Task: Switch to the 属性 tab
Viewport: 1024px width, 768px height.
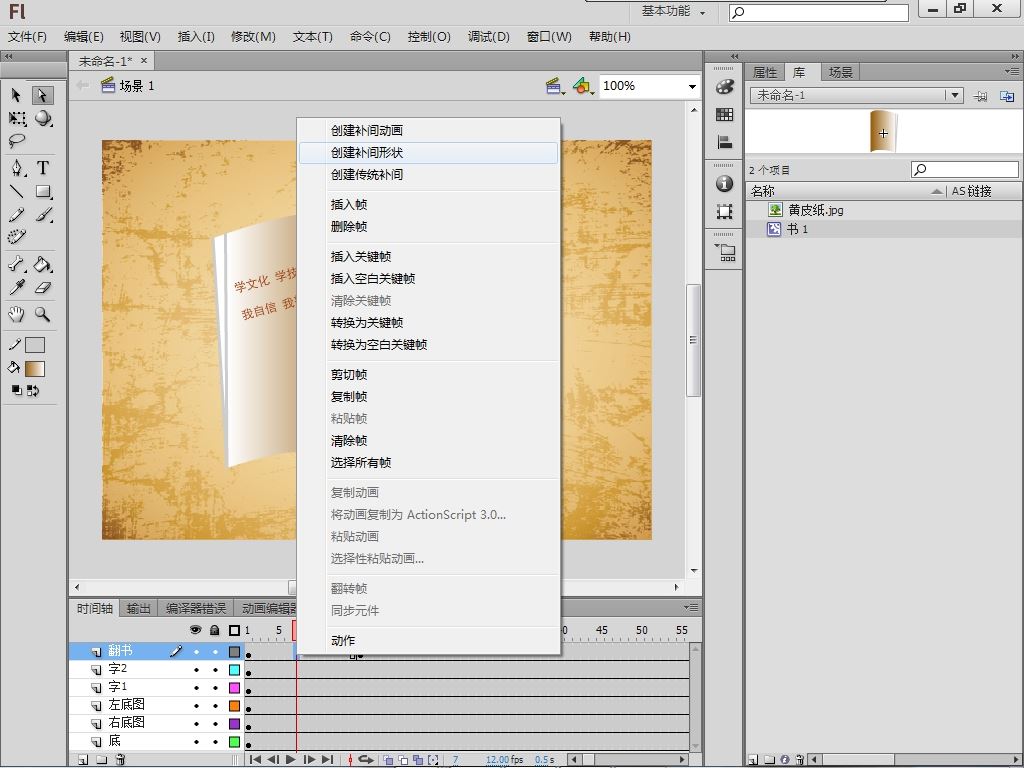Action: 765,72
